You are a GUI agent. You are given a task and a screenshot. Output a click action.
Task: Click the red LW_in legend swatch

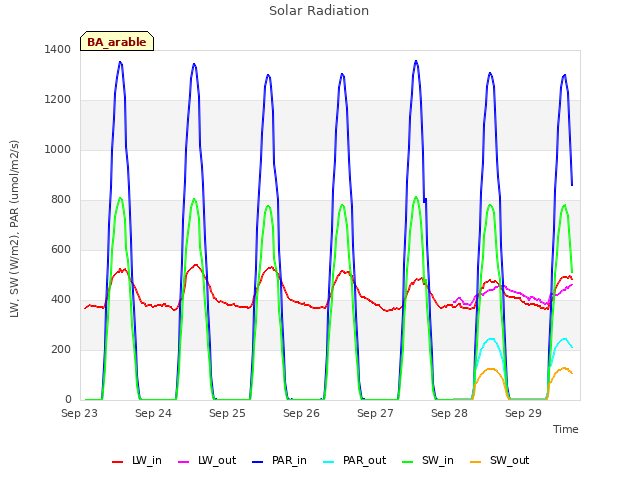[118, 462]
